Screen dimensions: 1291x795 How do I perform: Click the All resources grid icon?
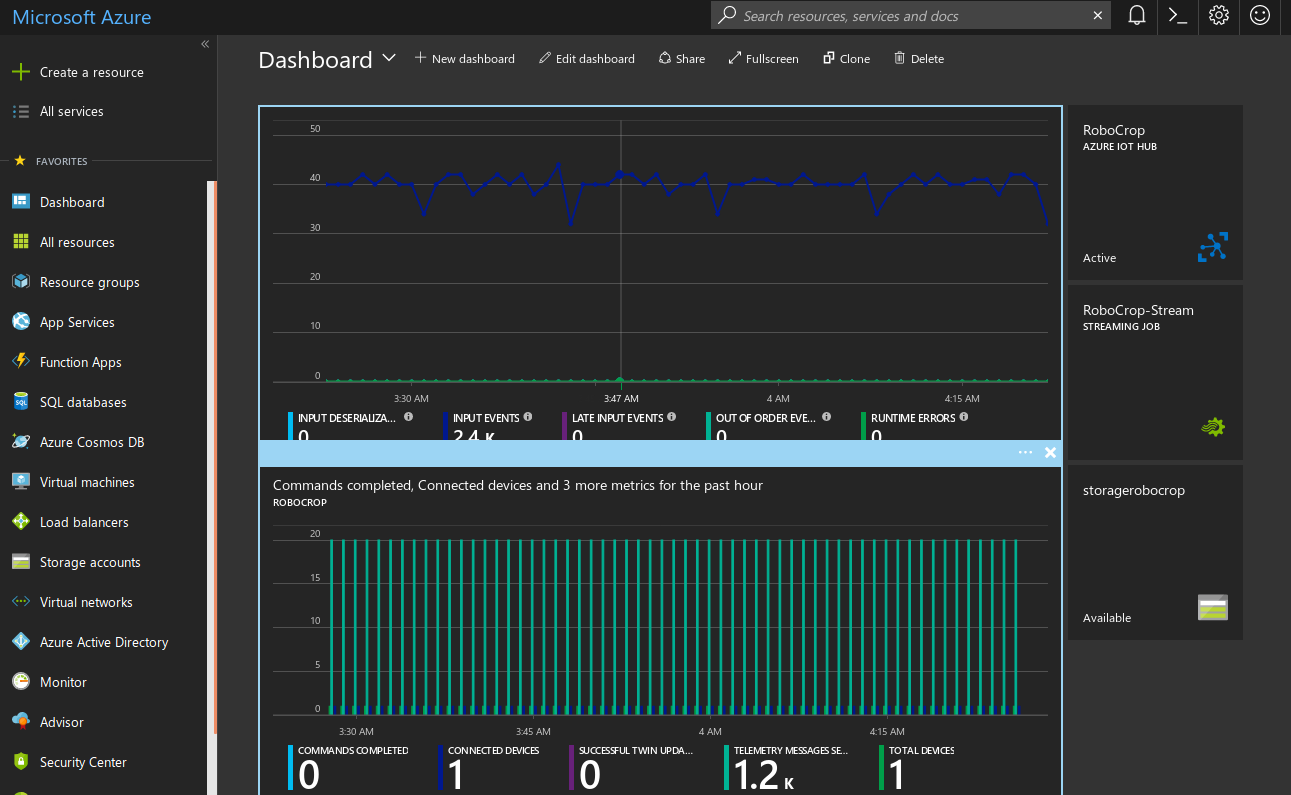pyautogui.click(x=21, y=241)
